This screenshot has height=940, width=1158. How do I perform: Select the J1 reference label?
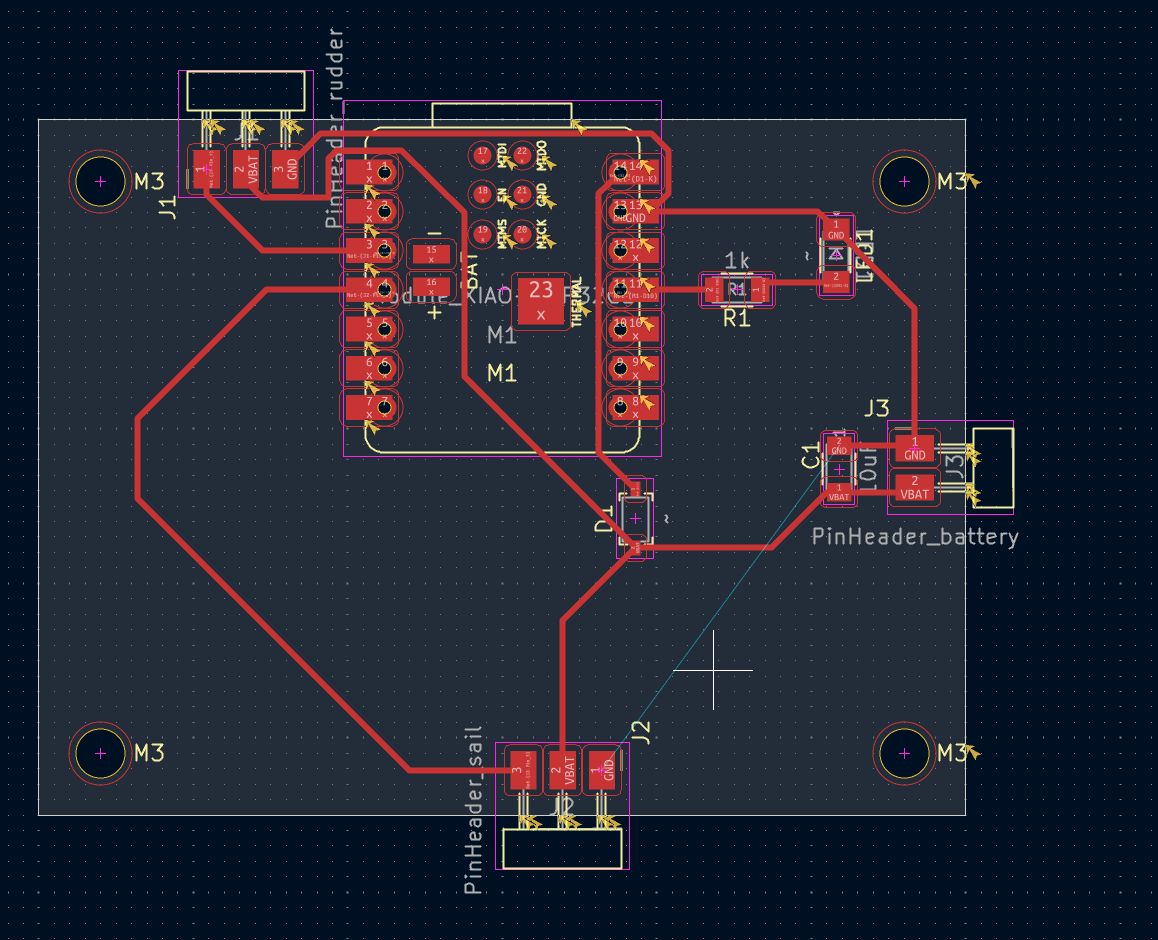tap(168, 207)
